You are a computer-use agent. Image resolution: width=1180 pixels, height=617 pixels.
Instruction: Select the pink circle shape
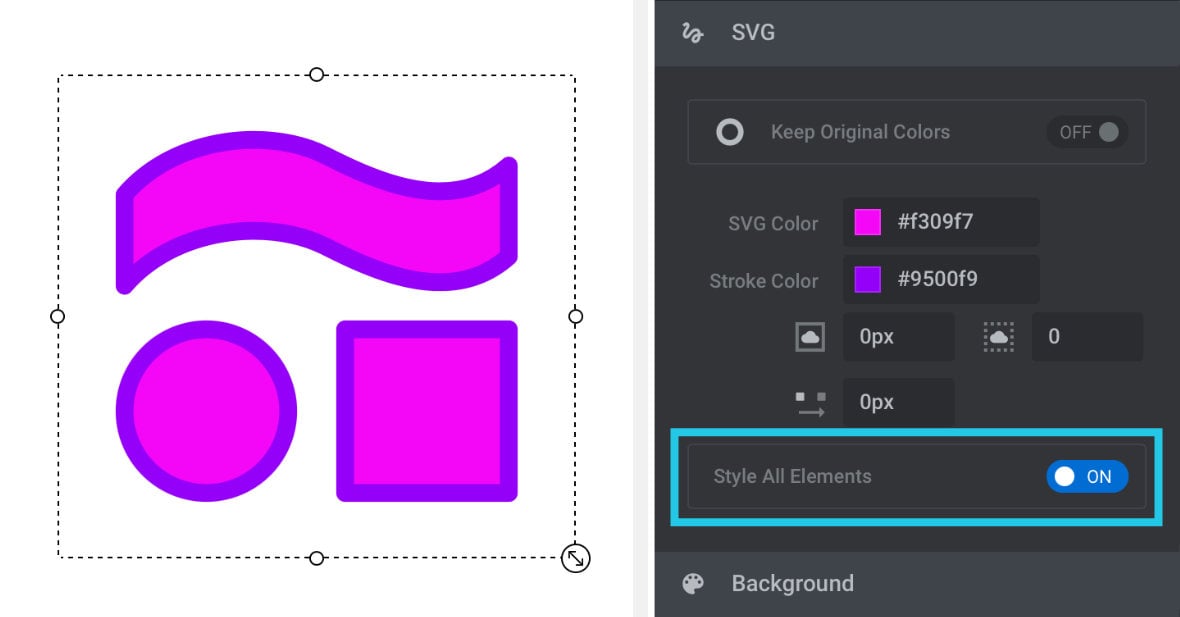pos(206,411)
